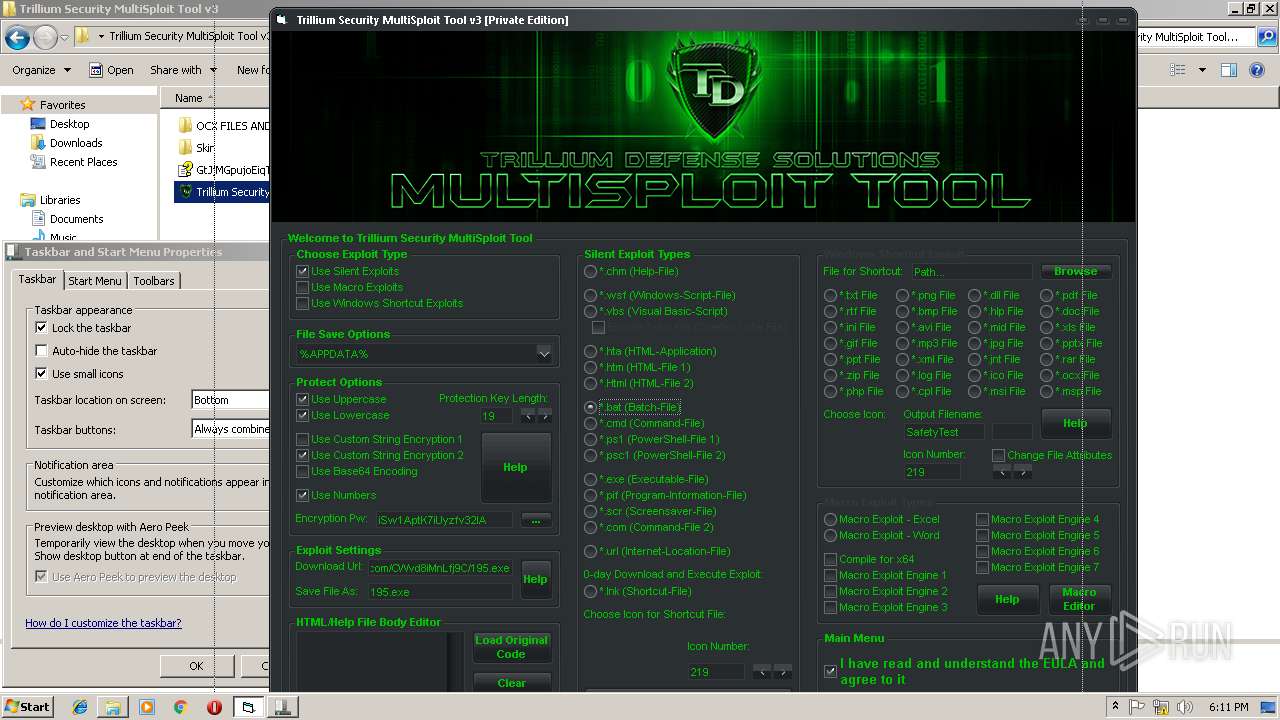The image size is (1280, 720).
Task: Select the *.chm (Help-File) radio option
Action: click(591, 271)
